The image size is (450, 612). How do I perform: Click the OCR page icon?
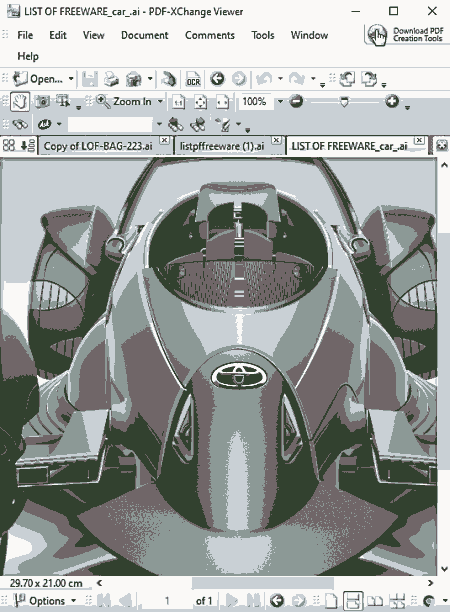tap(193, 79)
